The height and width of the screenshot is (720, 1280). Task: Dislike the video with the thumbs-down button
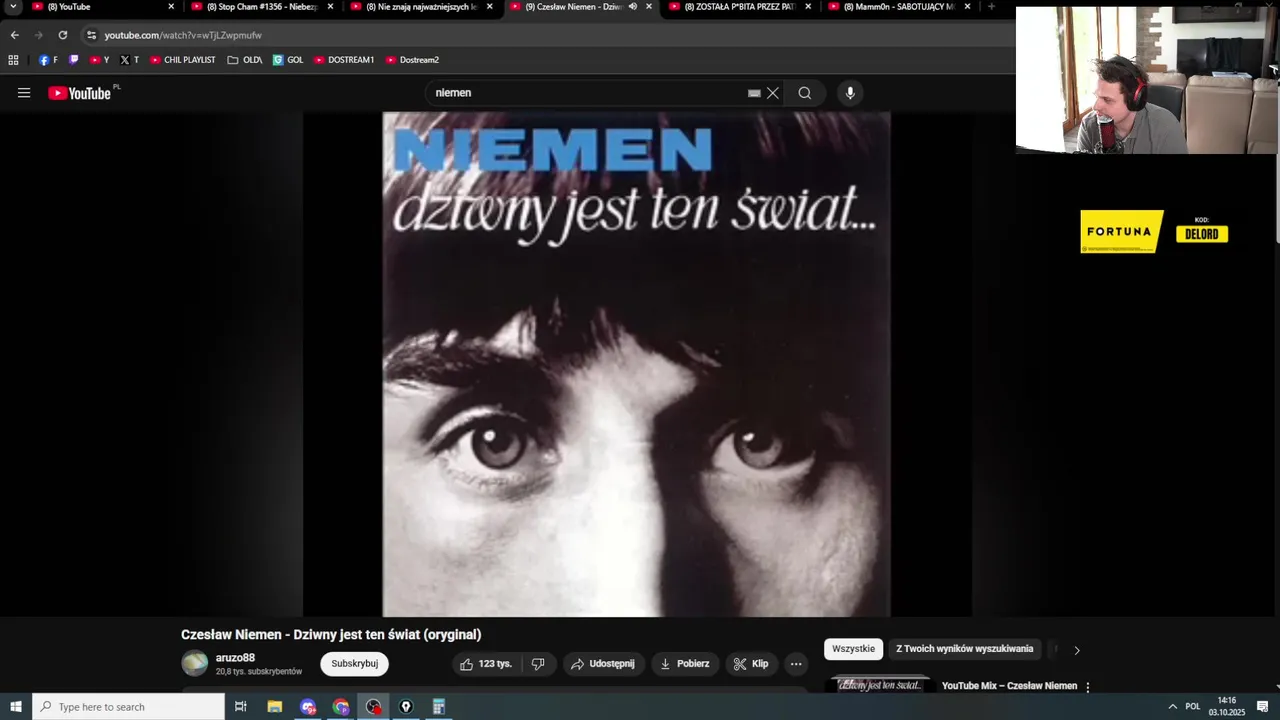coord(538,664)
